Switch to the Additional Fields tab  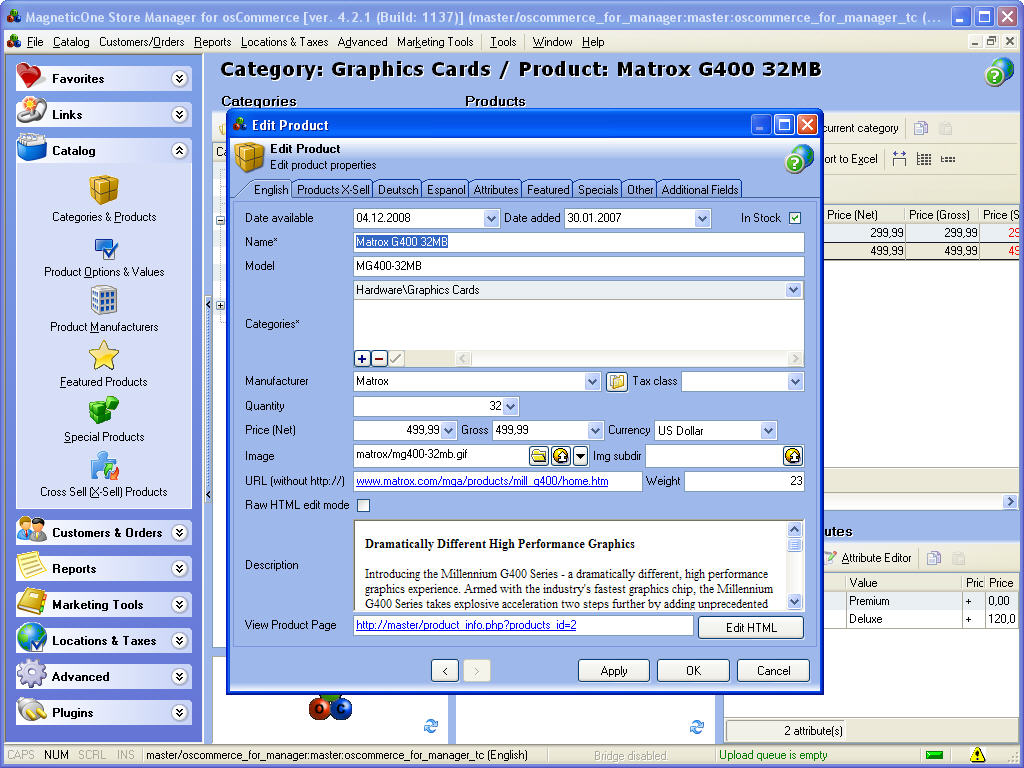[699, 190]
